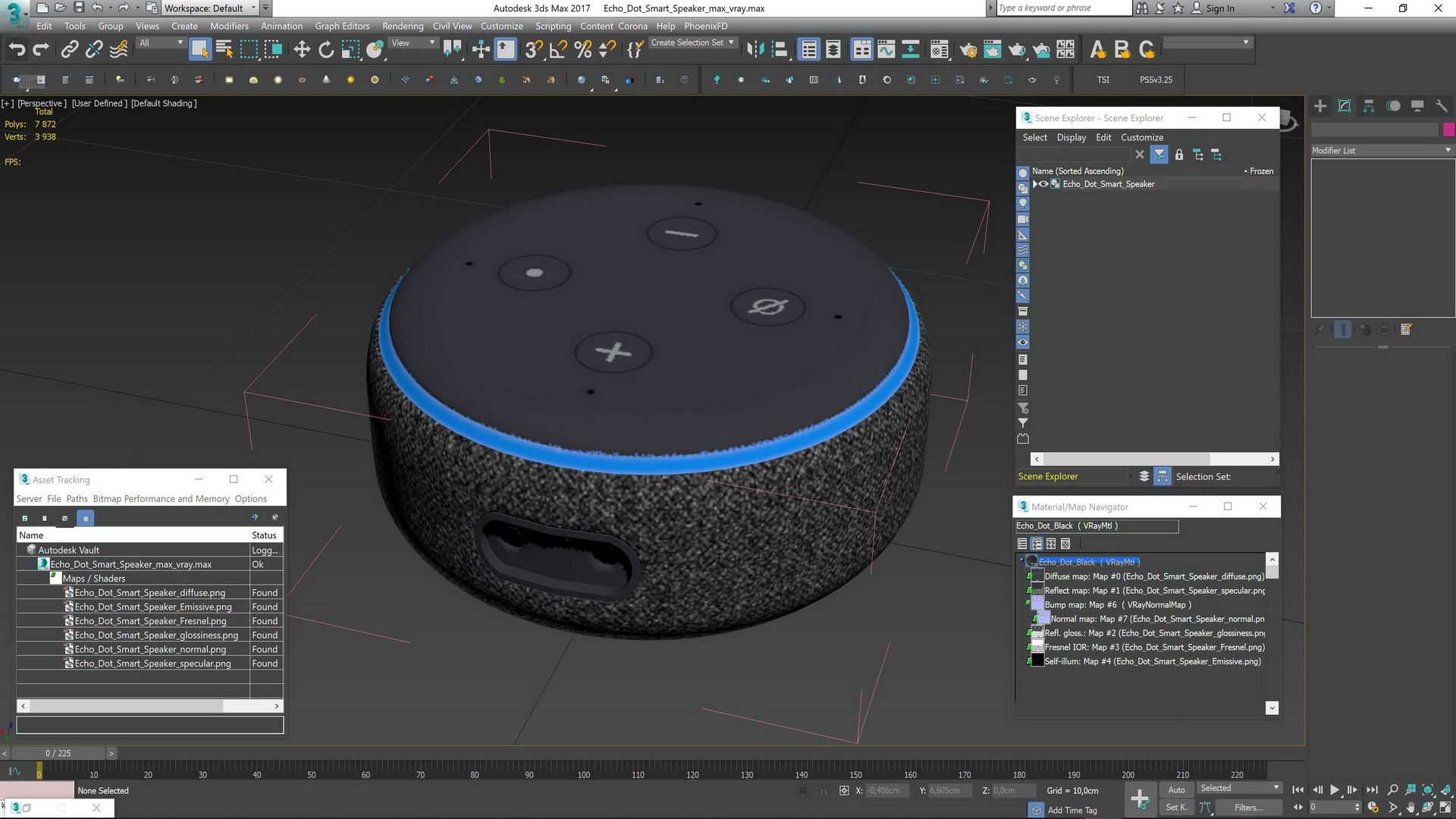The height and width of the screenshot is (819, 1456).
Task: Select the Undo arrow icon
Action: point(17,50)
